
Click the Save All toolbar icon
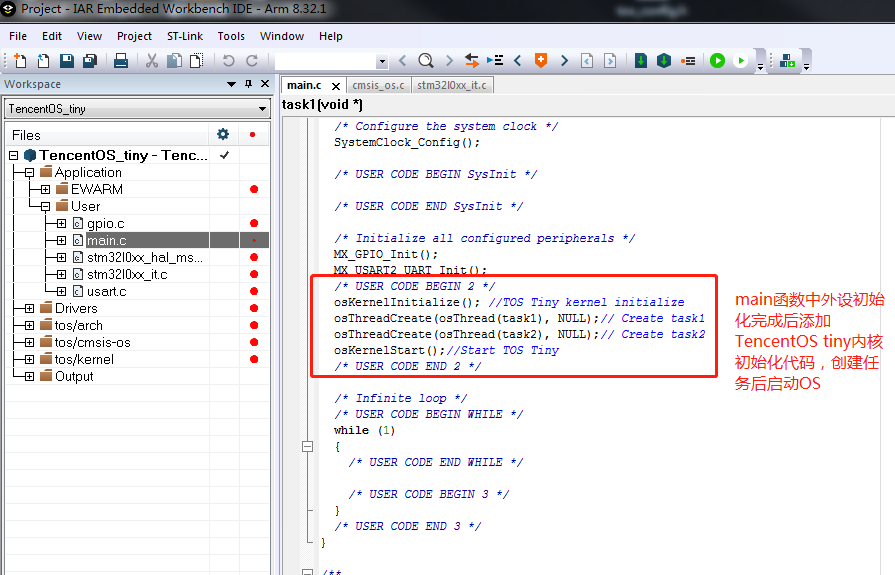tap(89, 61)
